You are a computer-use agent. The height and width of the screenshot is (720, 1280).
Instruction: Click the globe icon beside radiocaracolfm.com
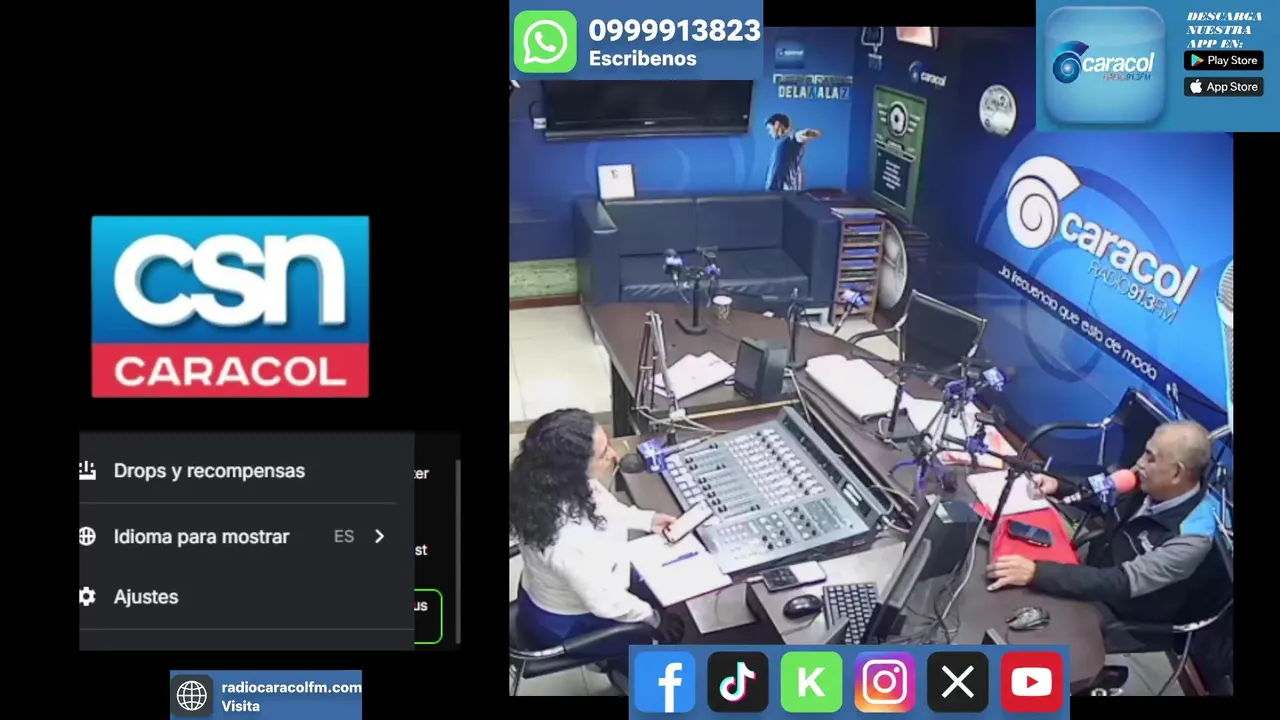click(x=192, y=695)
